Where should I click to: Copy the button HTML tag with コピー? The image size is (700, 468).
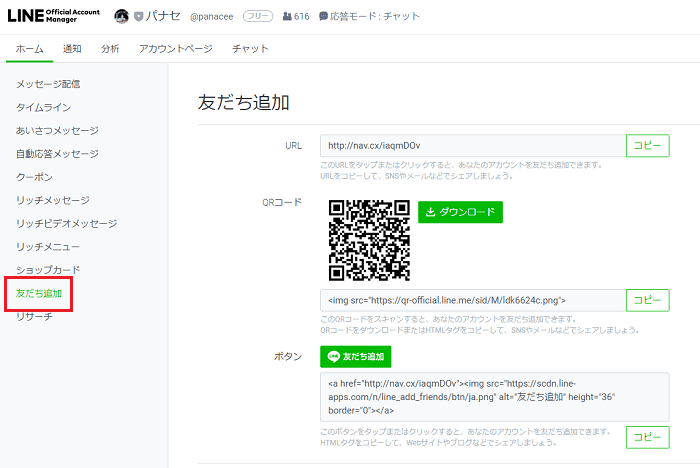coord(647,437)
